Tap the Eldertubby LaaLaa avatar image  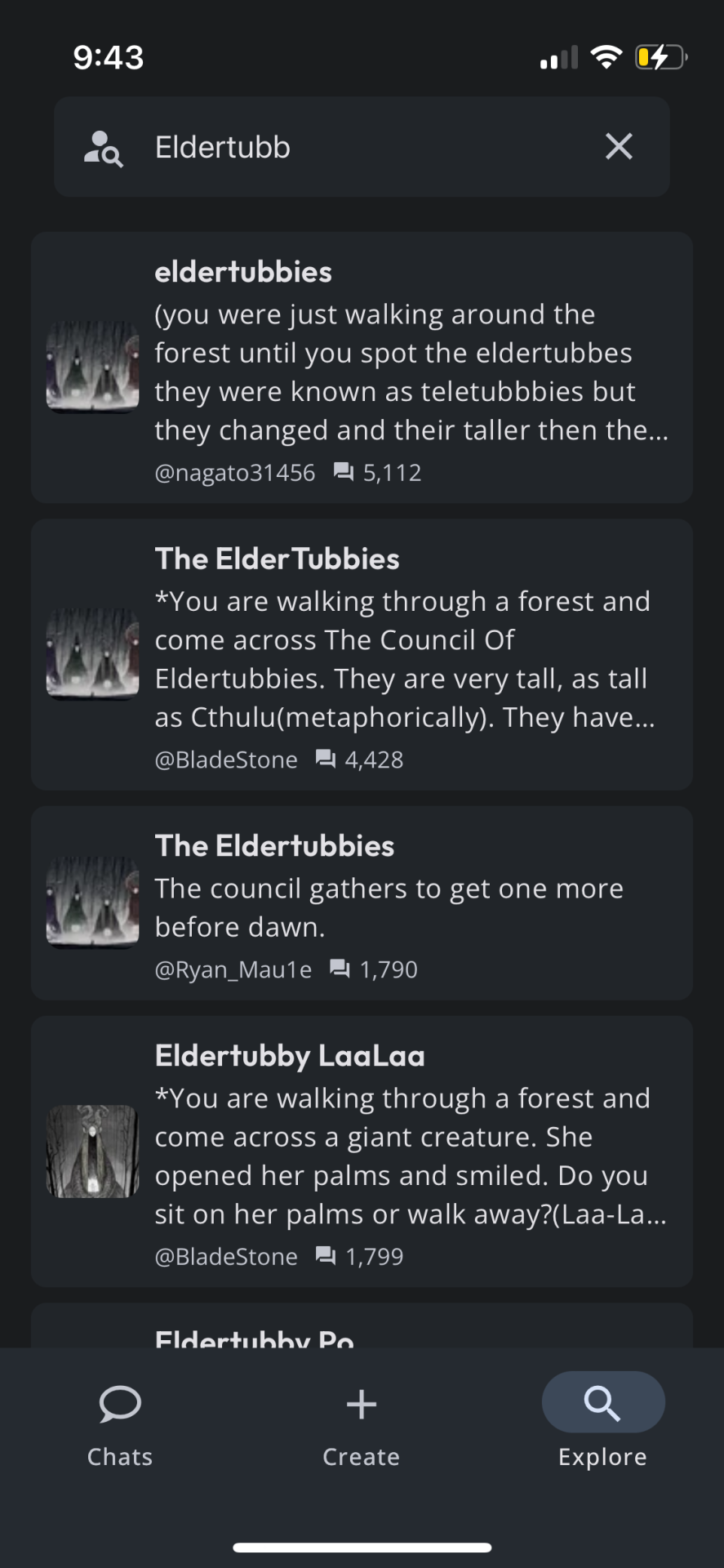click(x=93, y=1151)
